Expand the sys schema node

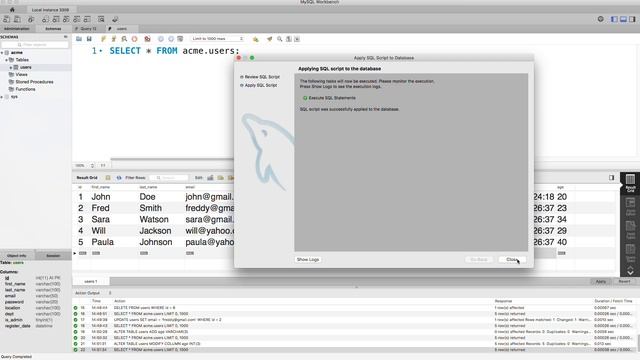tap(2, 97)
